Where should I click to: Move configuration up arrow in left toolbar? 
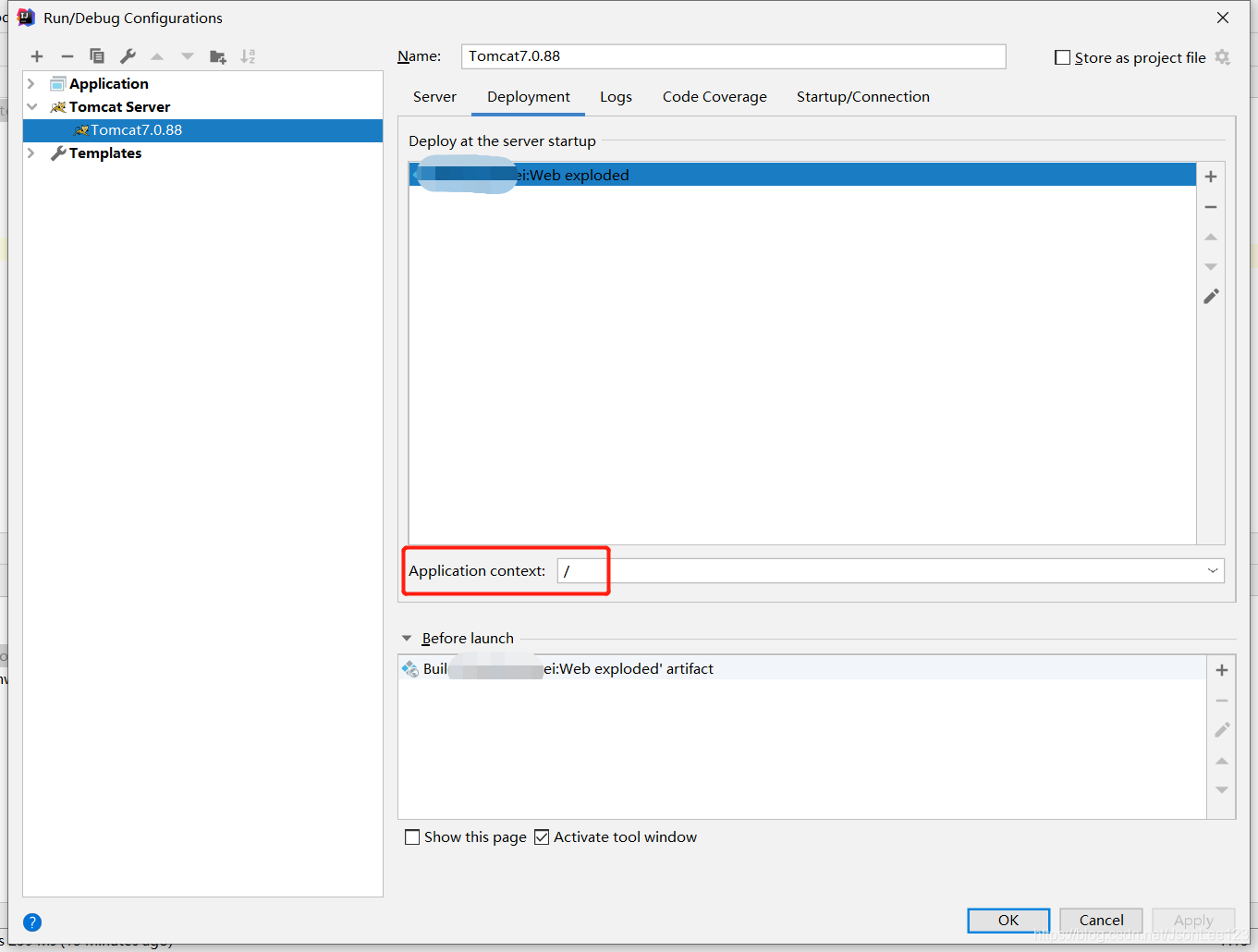click(x=157, y=56)
